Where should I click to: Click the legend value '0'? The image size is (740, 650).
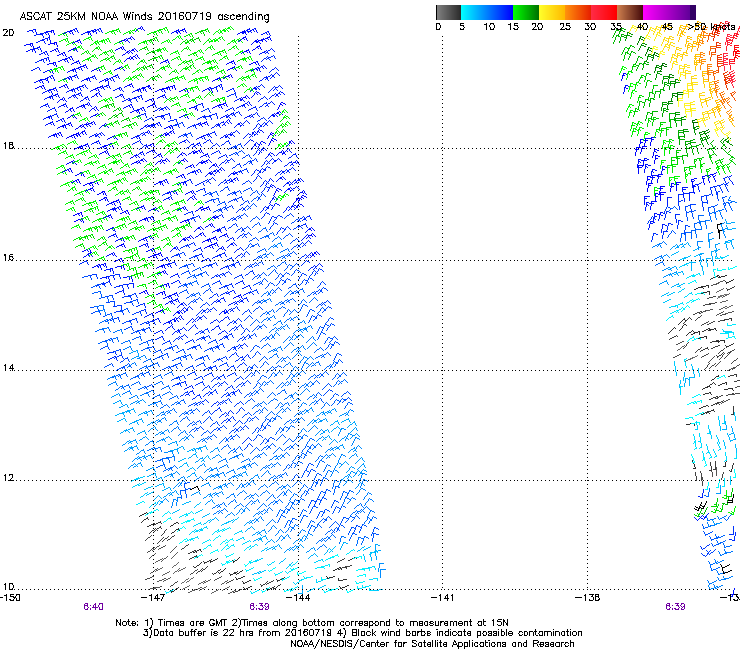(438, 27)
